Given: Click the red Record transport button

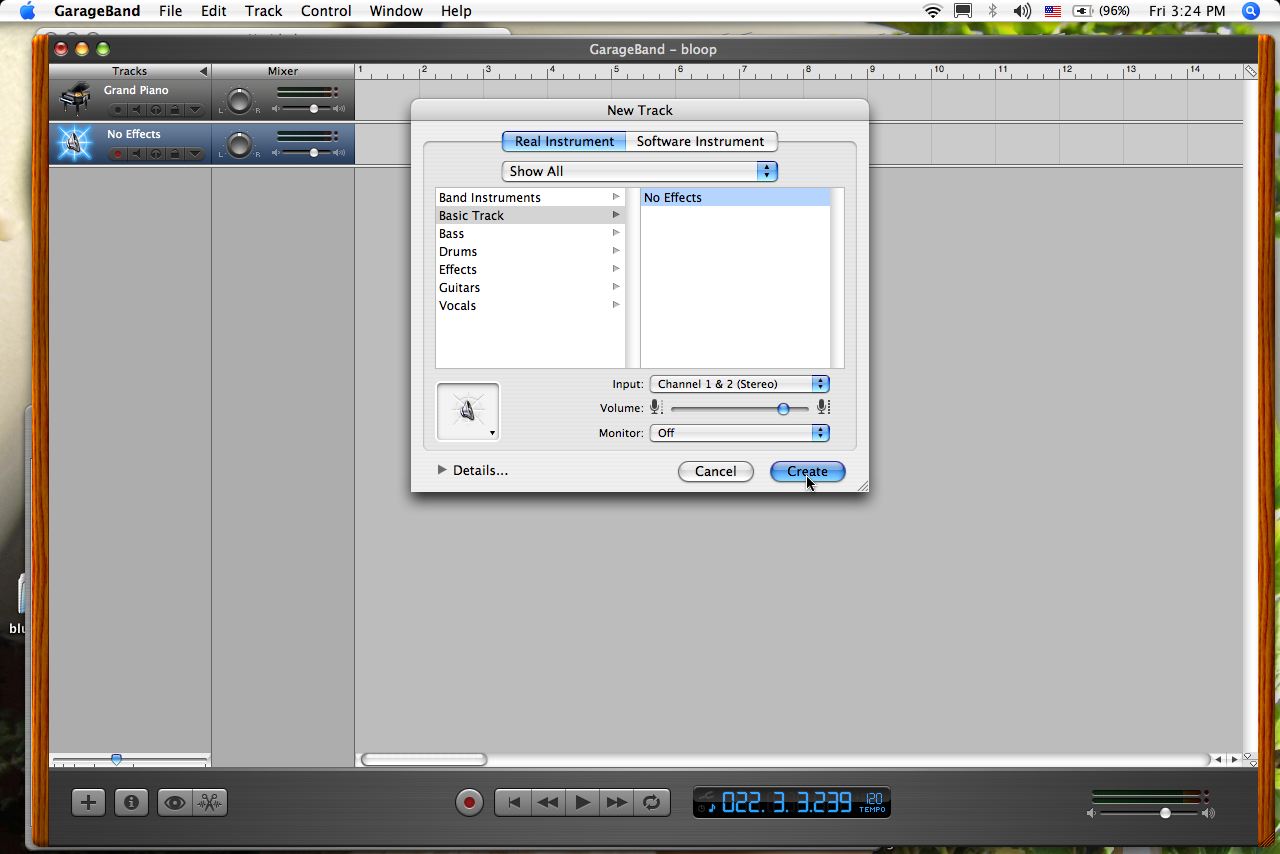Looking at the screenshot, I should click(469, 802).
